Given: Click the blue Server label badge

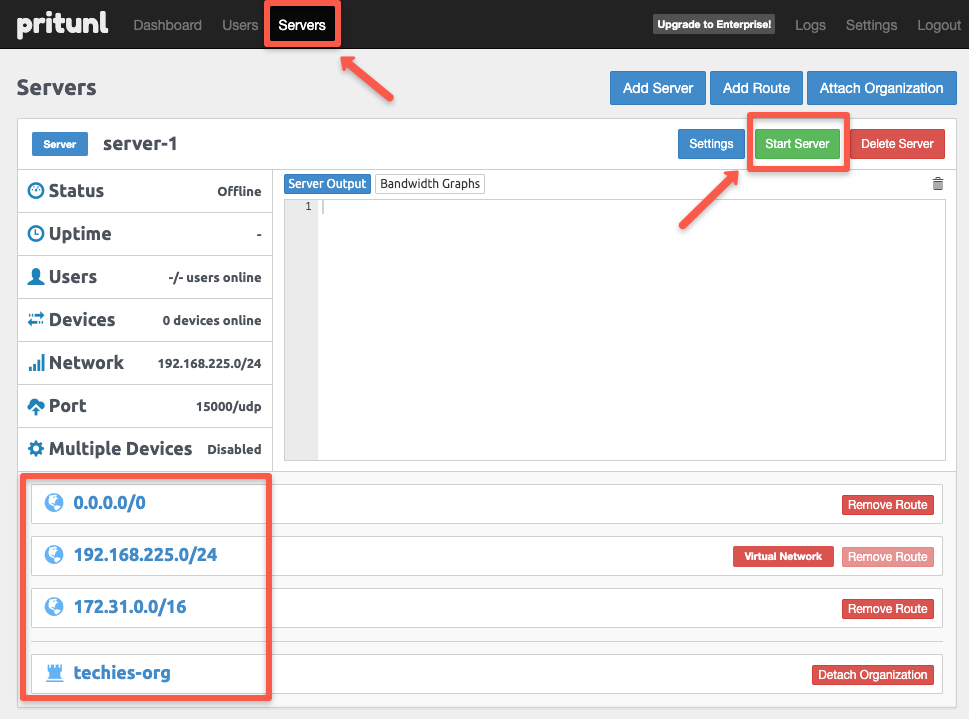Looking at the screenshot, I should pos(60,144).
